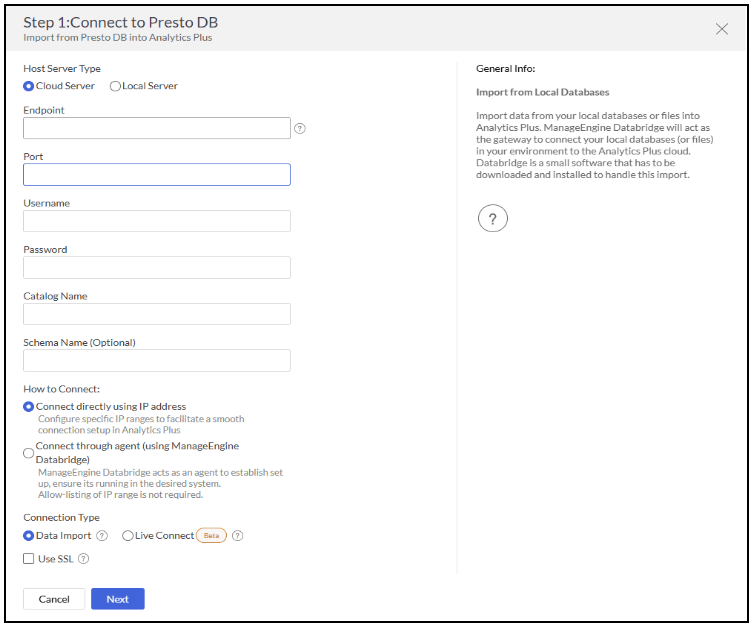Select Data Import connection type

point(29,536)
